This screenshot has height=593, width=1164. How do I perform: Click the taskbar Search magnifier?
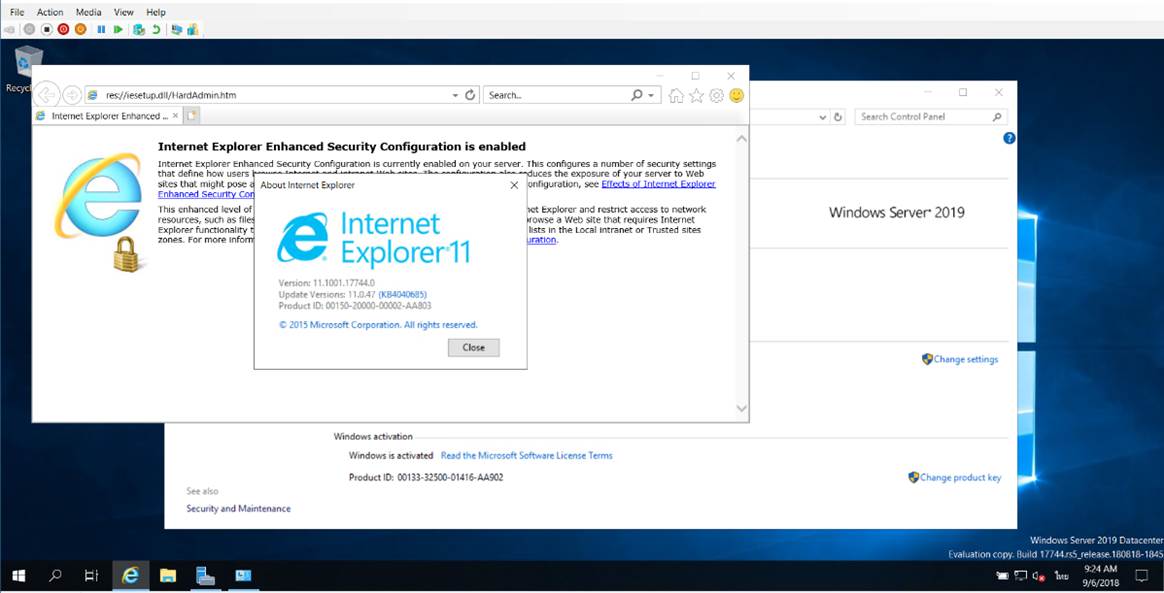(x=55, y=575)
